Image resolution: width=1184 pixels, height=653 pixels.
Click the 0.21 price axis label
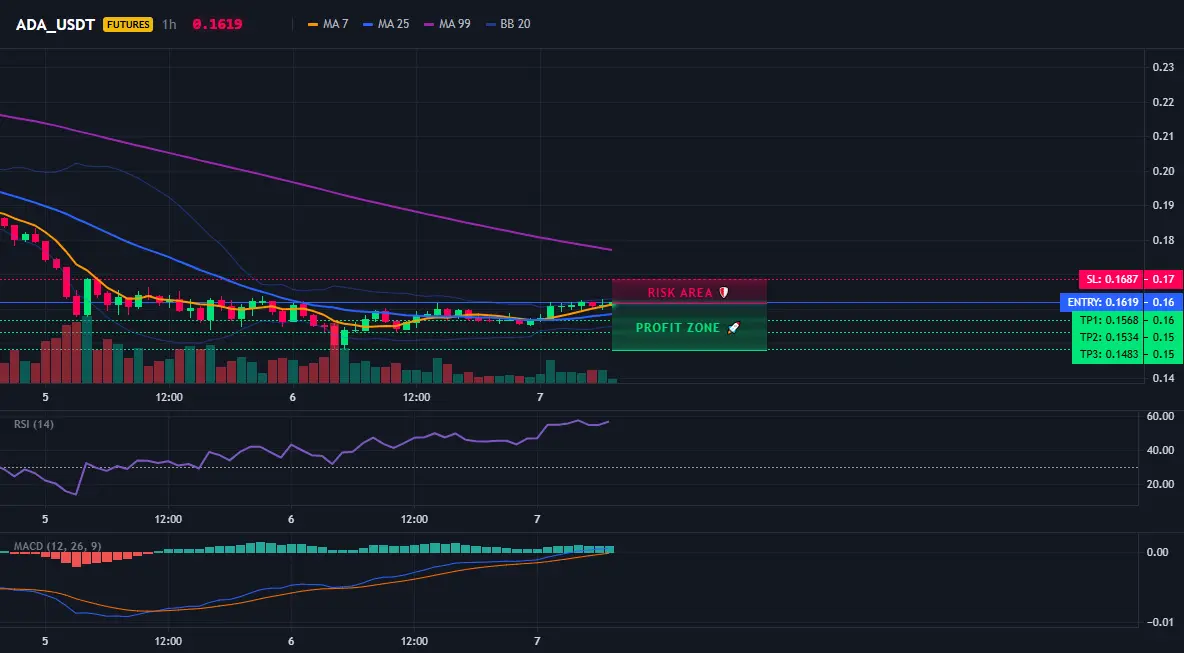click(1163, 136)
